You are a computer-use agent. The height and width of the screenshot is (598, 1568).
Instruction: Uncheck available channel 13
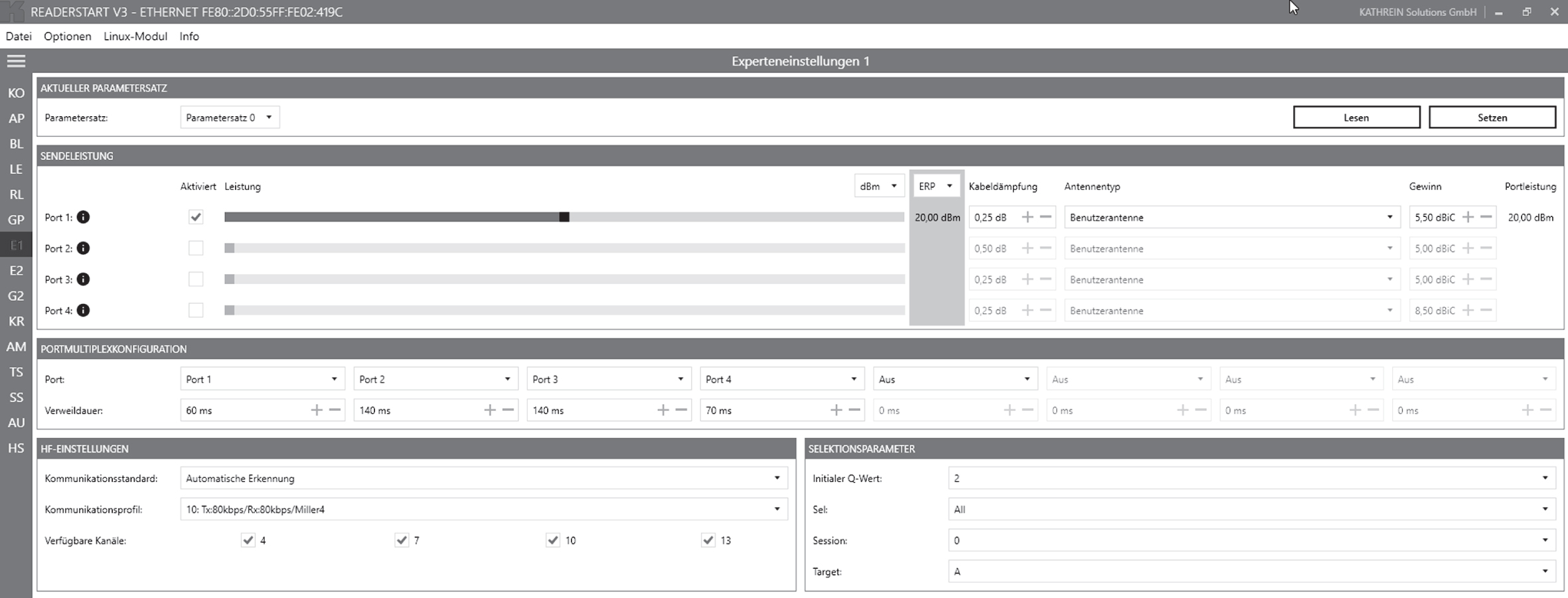tap(708, 540)
